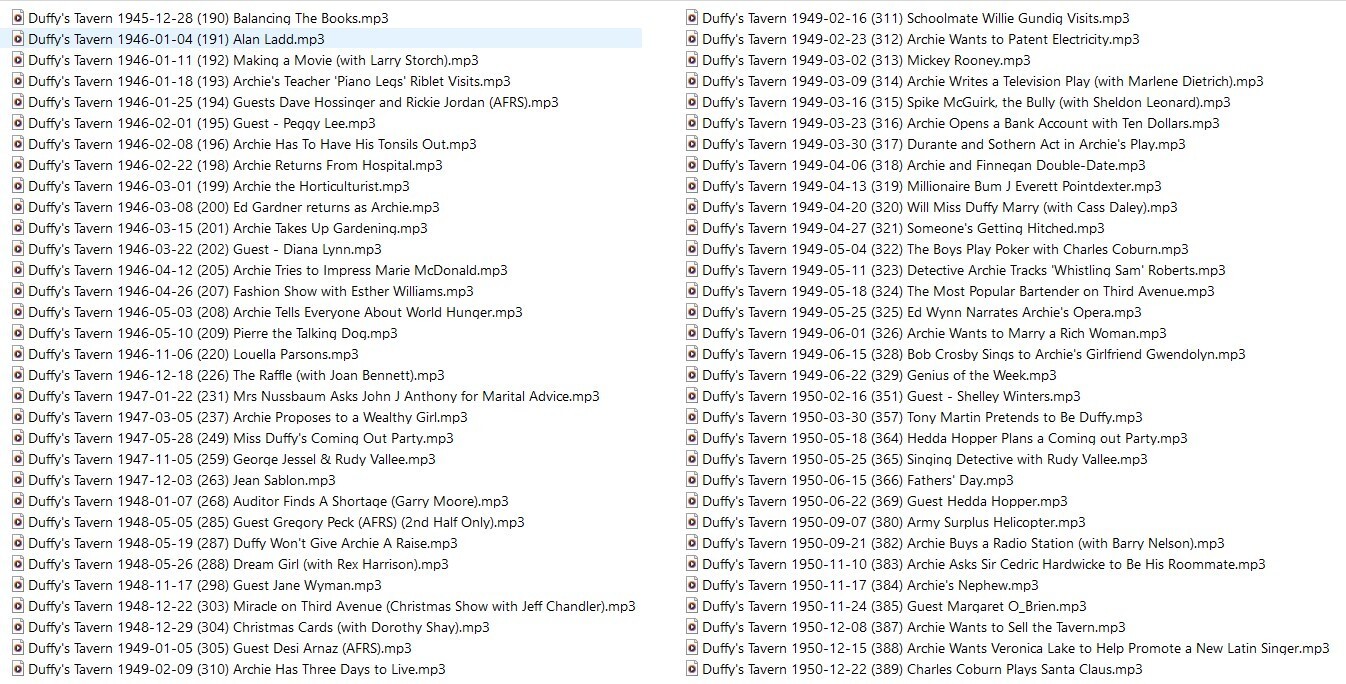Click the file icon for Guest - Shelley Winters
The height and width of the screenshot is (684, 1346).
tap(692, 396)
